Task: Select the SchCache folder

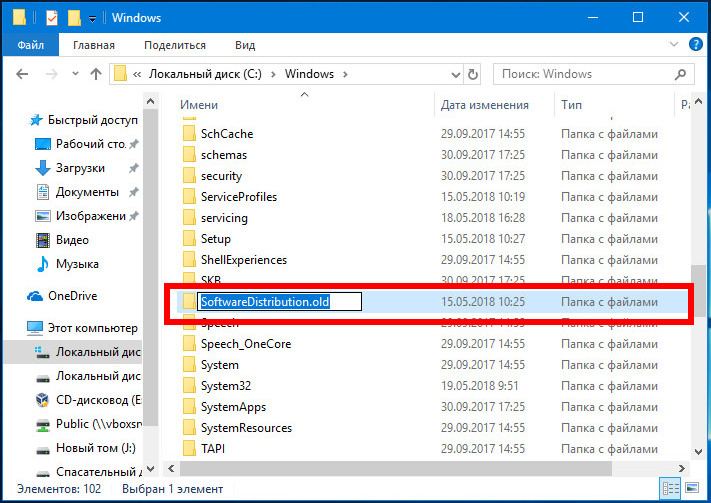Action: point(227,134)
